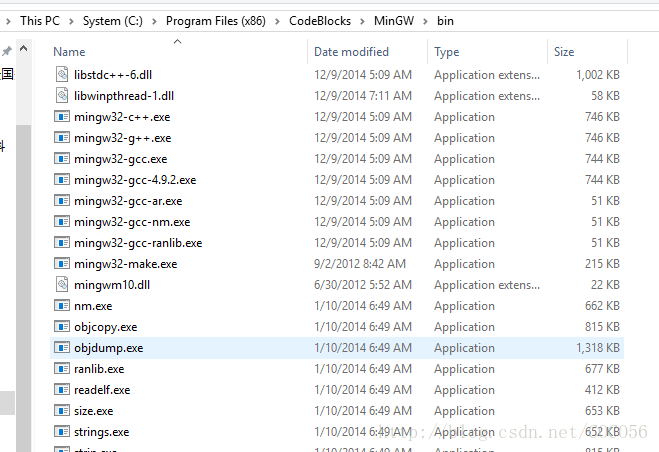The image size is (659, 452).
Task: Click the mingw32-gcc-ranlib.exe application icon
Action: pos(62,243)
